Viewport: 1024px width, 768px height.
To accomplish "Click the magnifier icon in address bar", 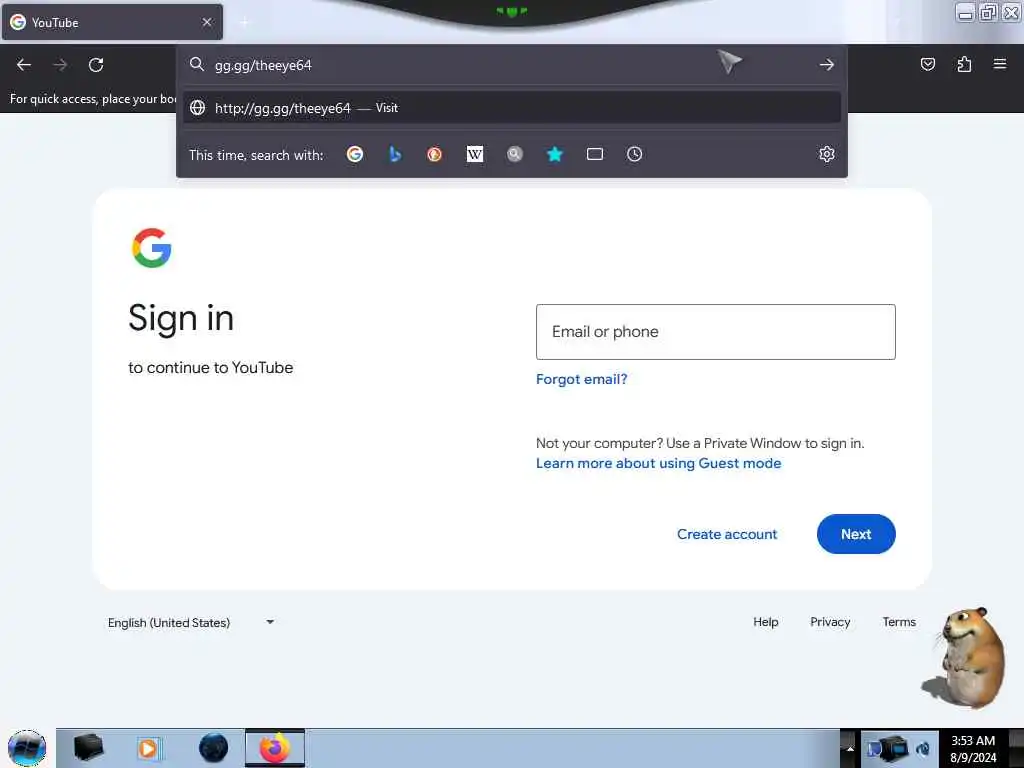I will (x=197, y=64).
